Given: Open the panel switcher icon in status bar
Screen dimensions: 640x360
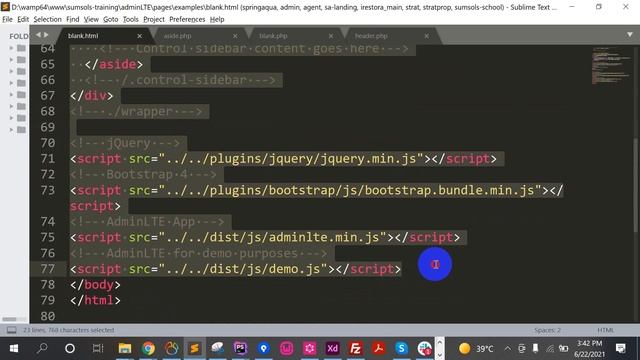Looking at the screenshot, I should coord(11,330).
